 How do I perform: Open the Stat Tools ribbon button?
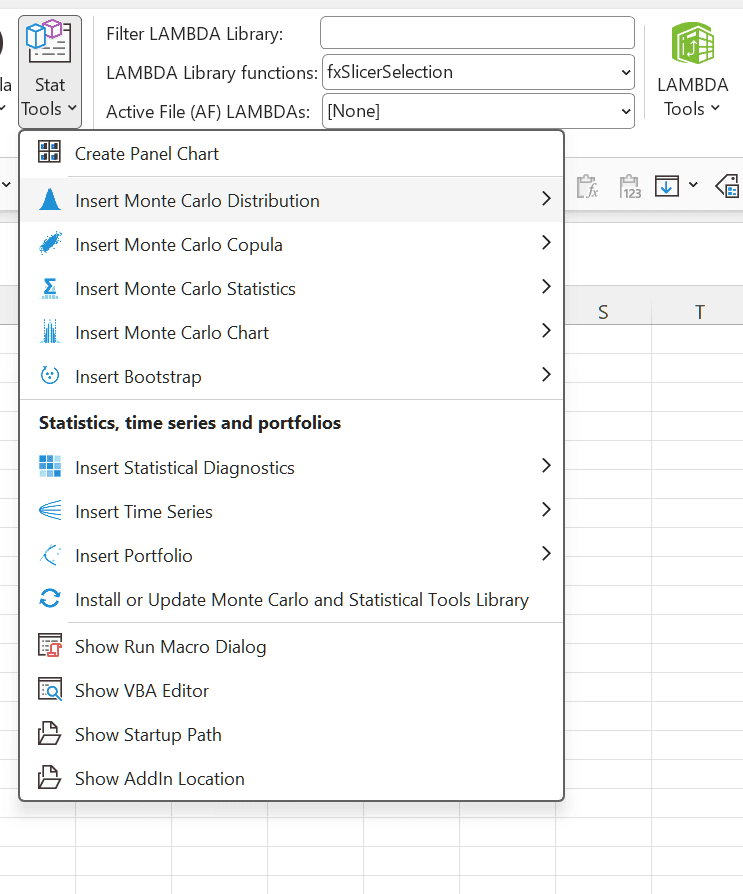[x=50, y=71]
